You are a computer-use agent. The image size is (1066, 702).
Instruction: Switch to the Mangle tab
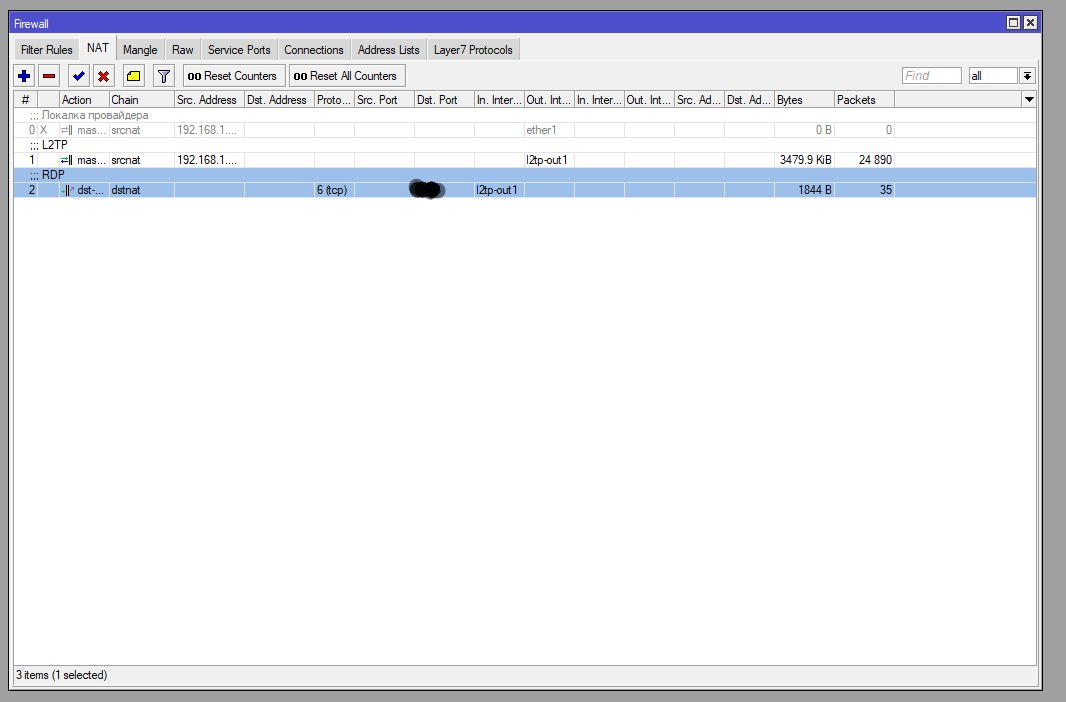pyautogui.click(x=140, y=50)
